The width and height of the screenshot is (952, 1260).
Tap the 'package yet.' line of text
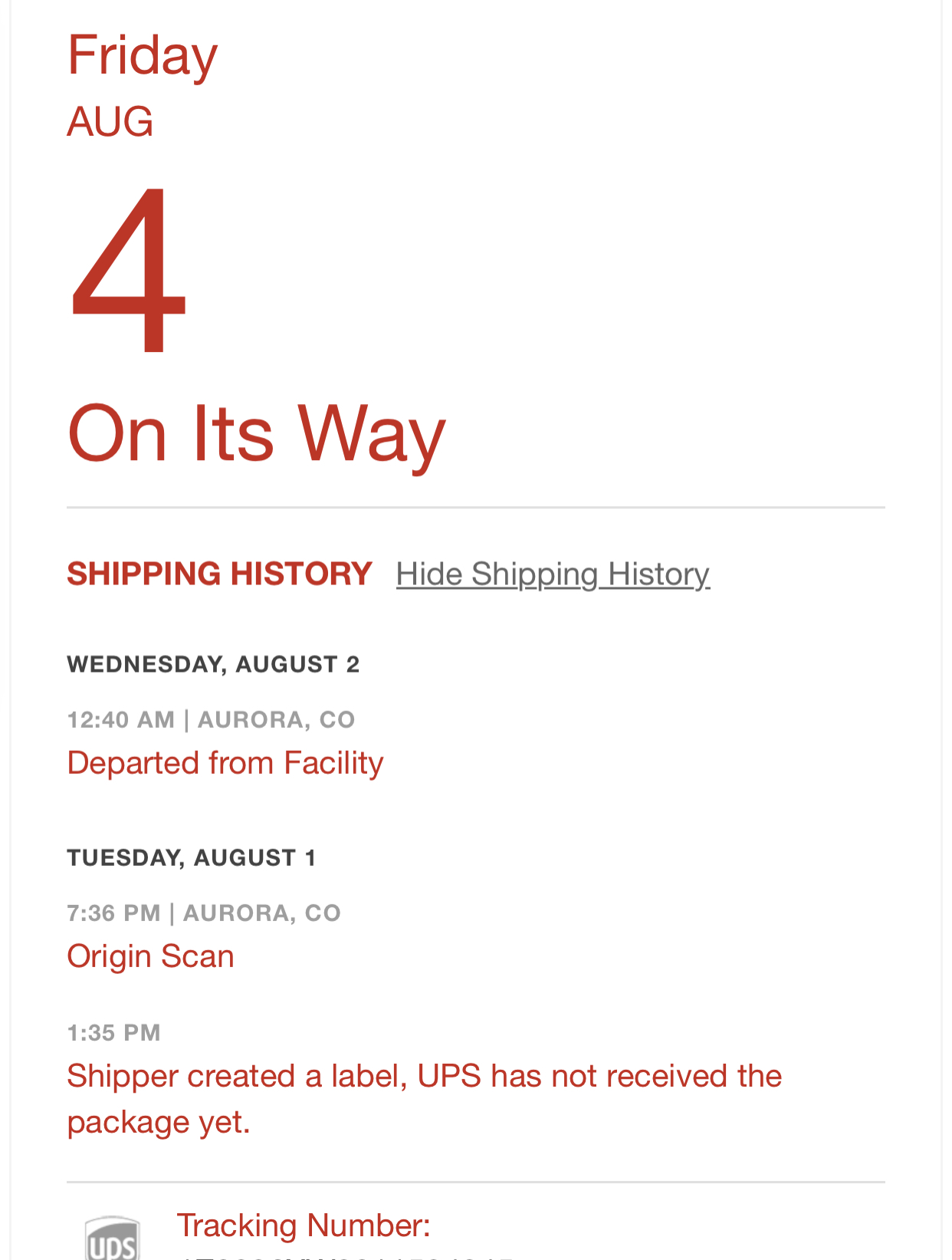[159, 1122]
